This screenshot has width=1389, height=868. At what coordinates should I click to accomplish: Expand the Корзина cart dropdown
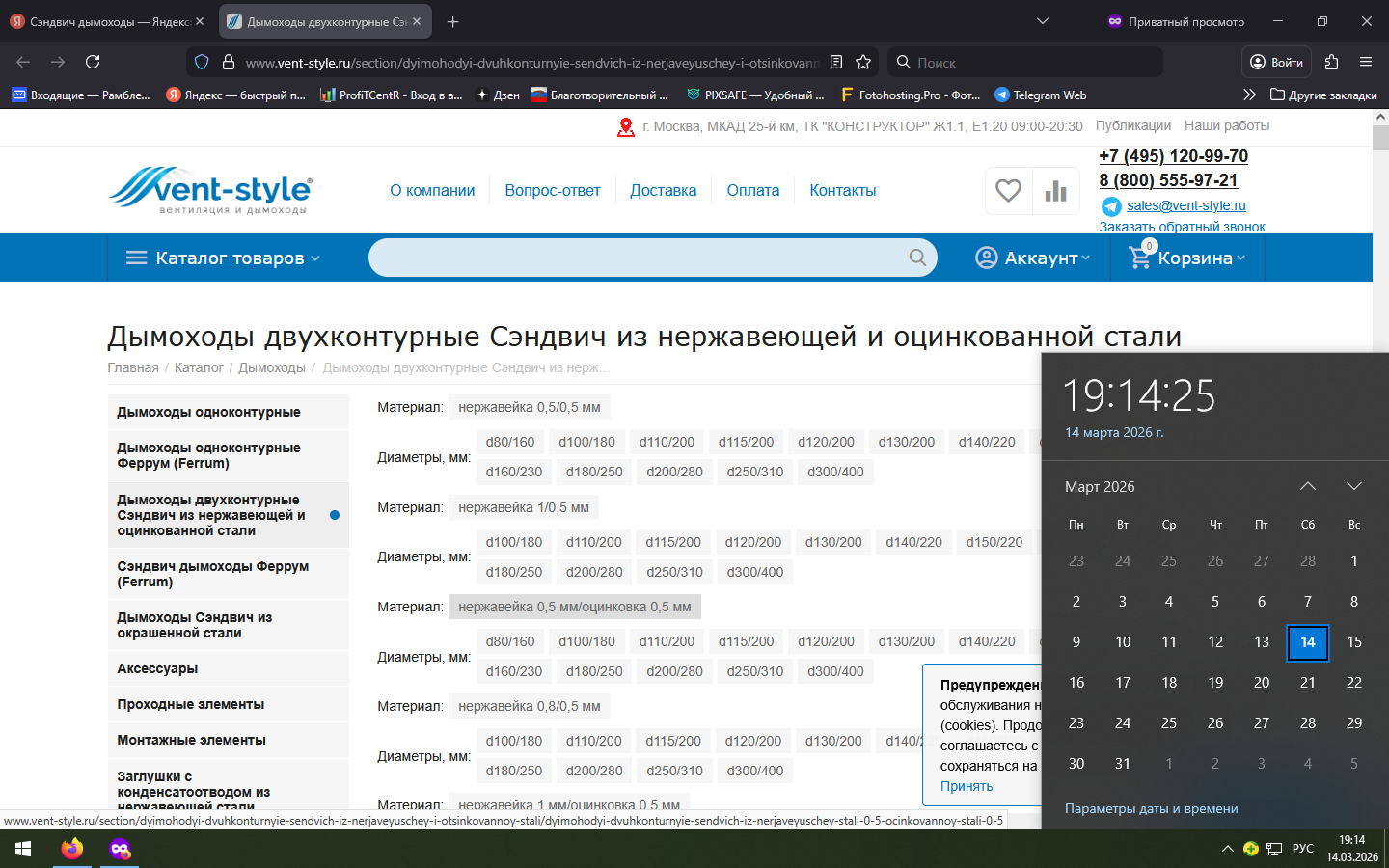[1187, 258]
